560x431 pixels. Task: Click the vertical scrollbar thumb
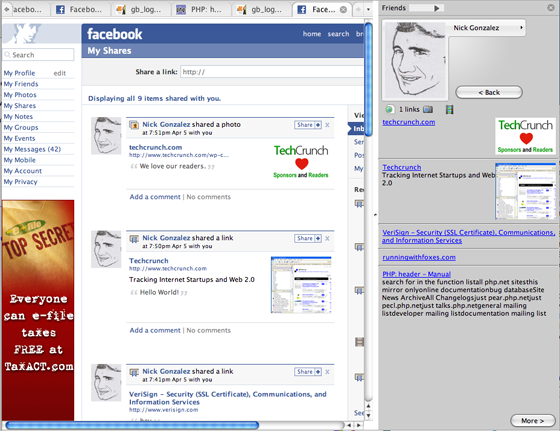368,79
